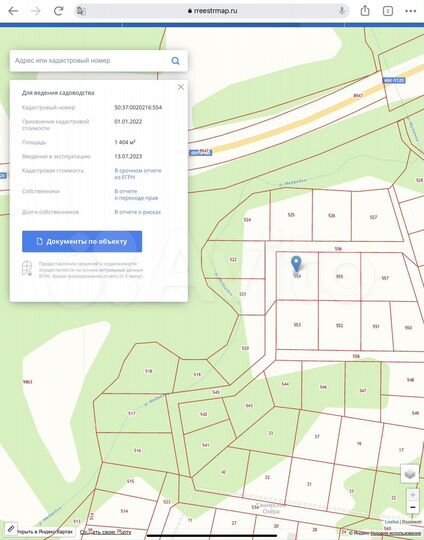Go back with the browser back arrow
The image size is (424, 540).
tap(13, 11)
